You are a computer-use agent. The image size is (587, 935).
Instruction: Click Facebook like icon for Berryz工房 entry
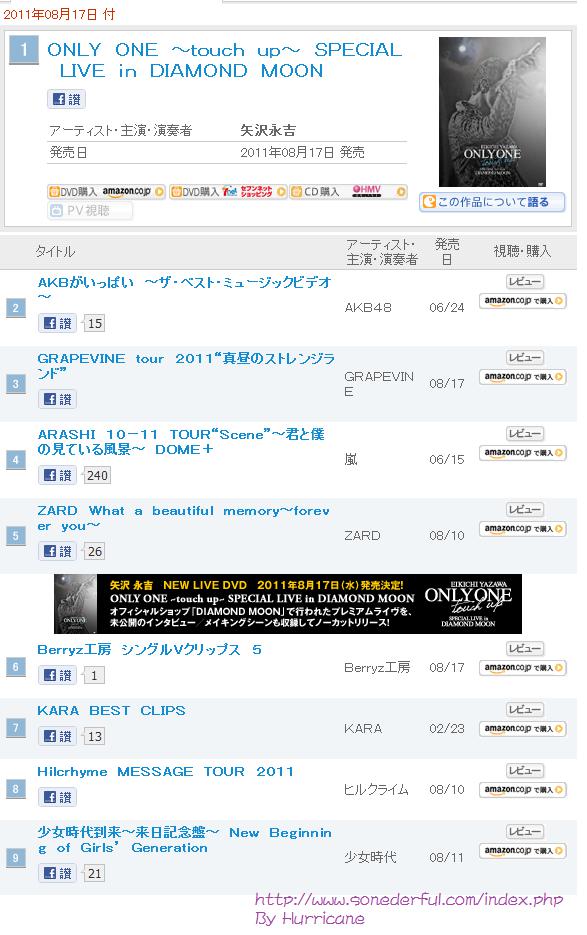57,675
